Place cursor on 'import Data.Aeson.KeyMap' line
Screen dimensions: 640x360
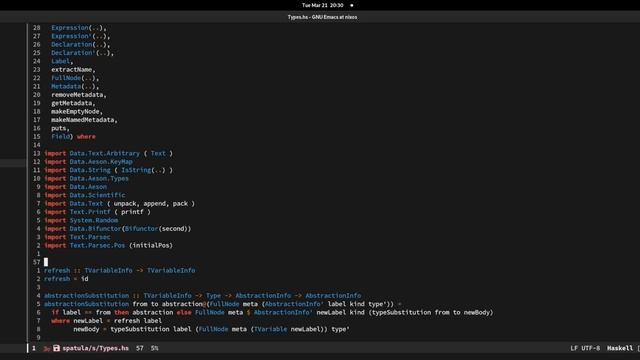[88, 162]
